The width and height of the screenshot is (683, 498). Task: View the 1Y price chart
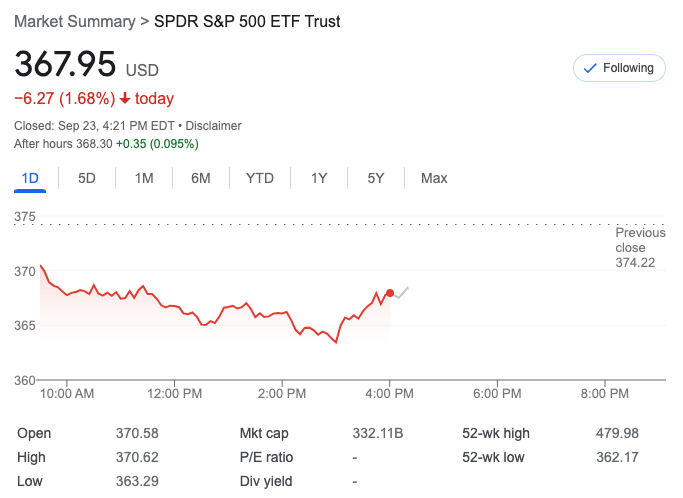(x=319, y=178)
